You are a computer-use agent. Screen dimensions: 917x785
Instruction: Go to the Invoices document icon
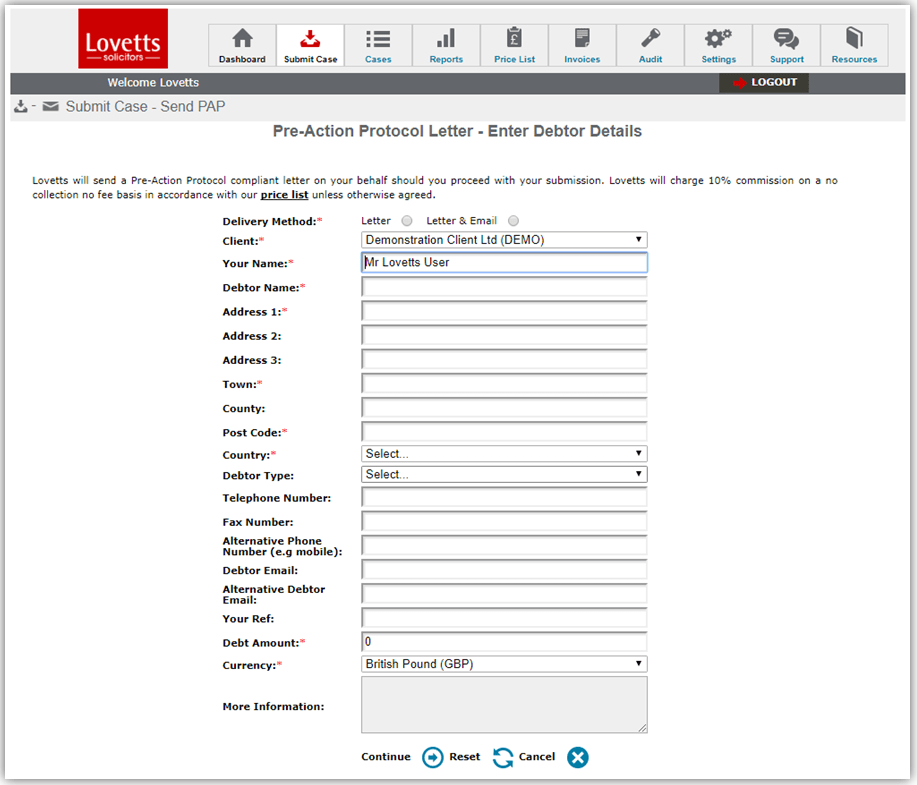582,40
